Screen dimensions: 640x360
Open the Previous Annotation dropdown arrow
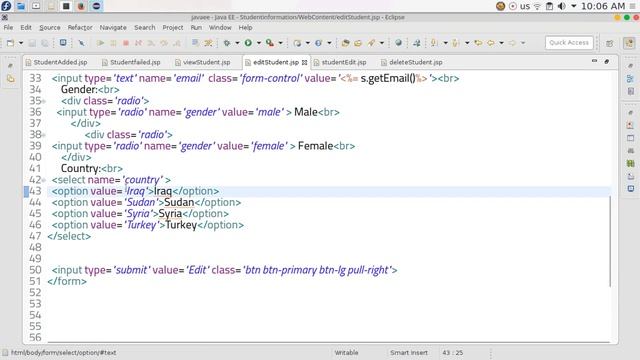point(467,43)
